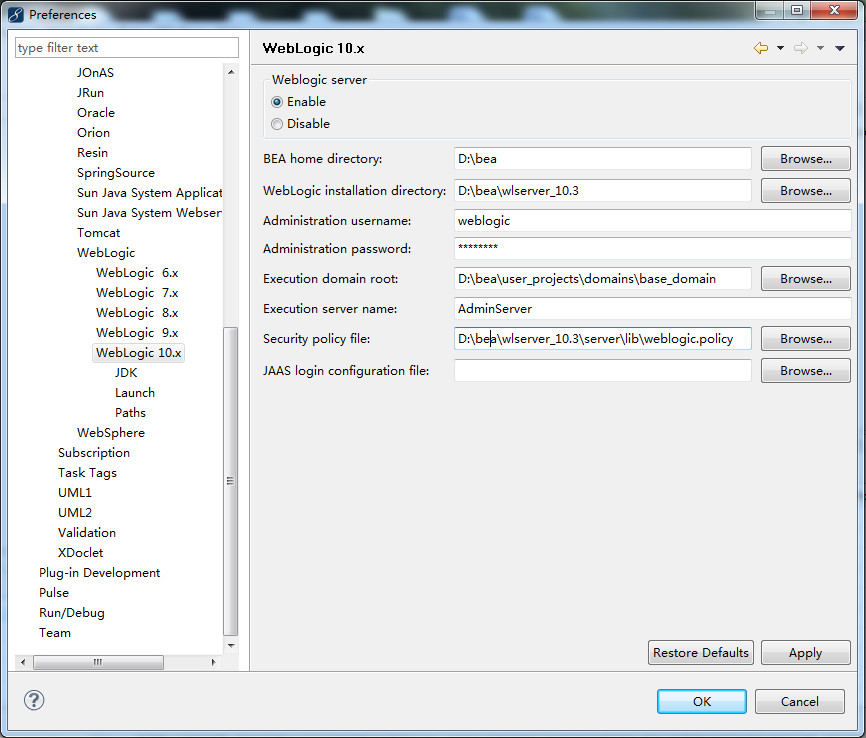This screenshot has width=866, height=738.
Task: Browse for BEA home directory
Action: tap(805, 159)
